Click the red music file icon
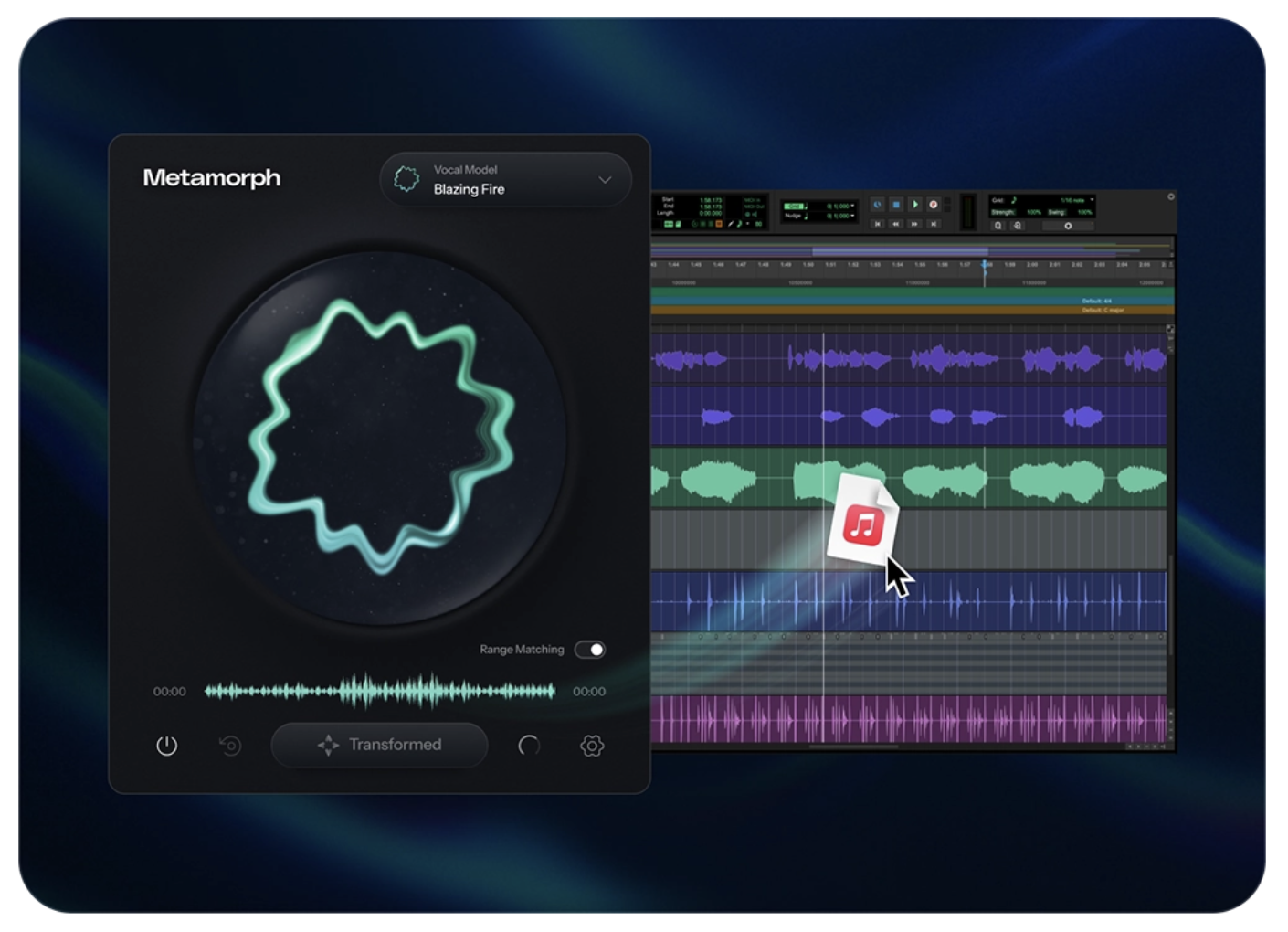Viewport: 1288px width, 932px height. [863, 526]
